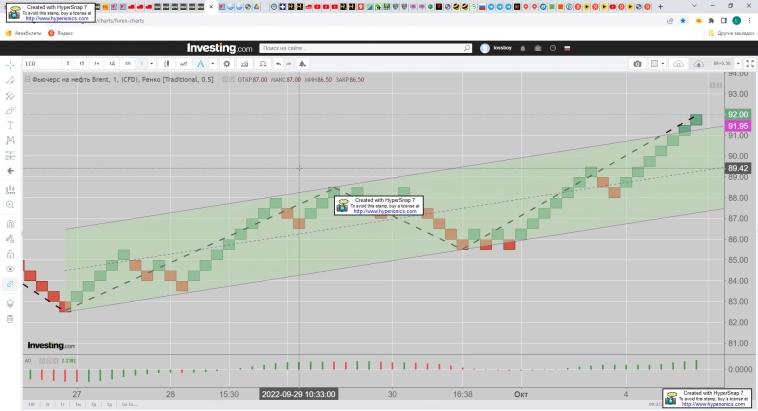Hide all drawings with eye icon

tap(10, 268)
